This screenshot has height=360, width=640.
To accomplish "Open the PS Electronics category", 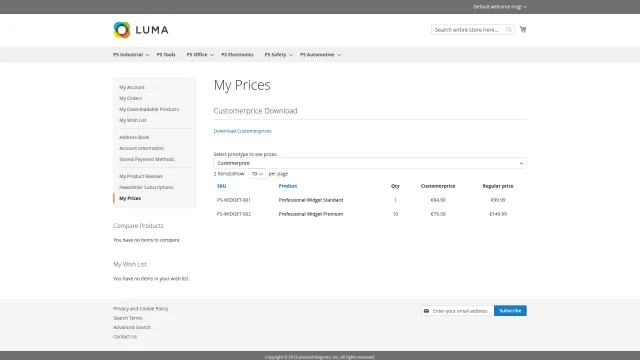I will click(x=237, y=55).
